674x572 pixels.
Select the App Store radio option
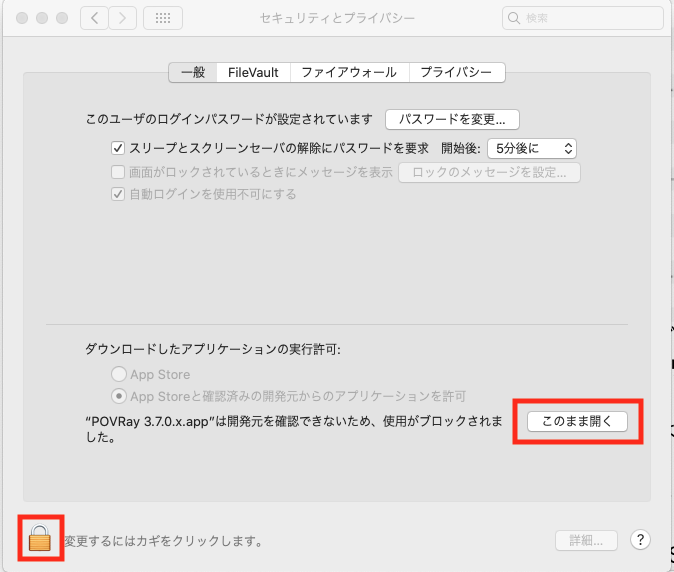[x=119, y=374]
